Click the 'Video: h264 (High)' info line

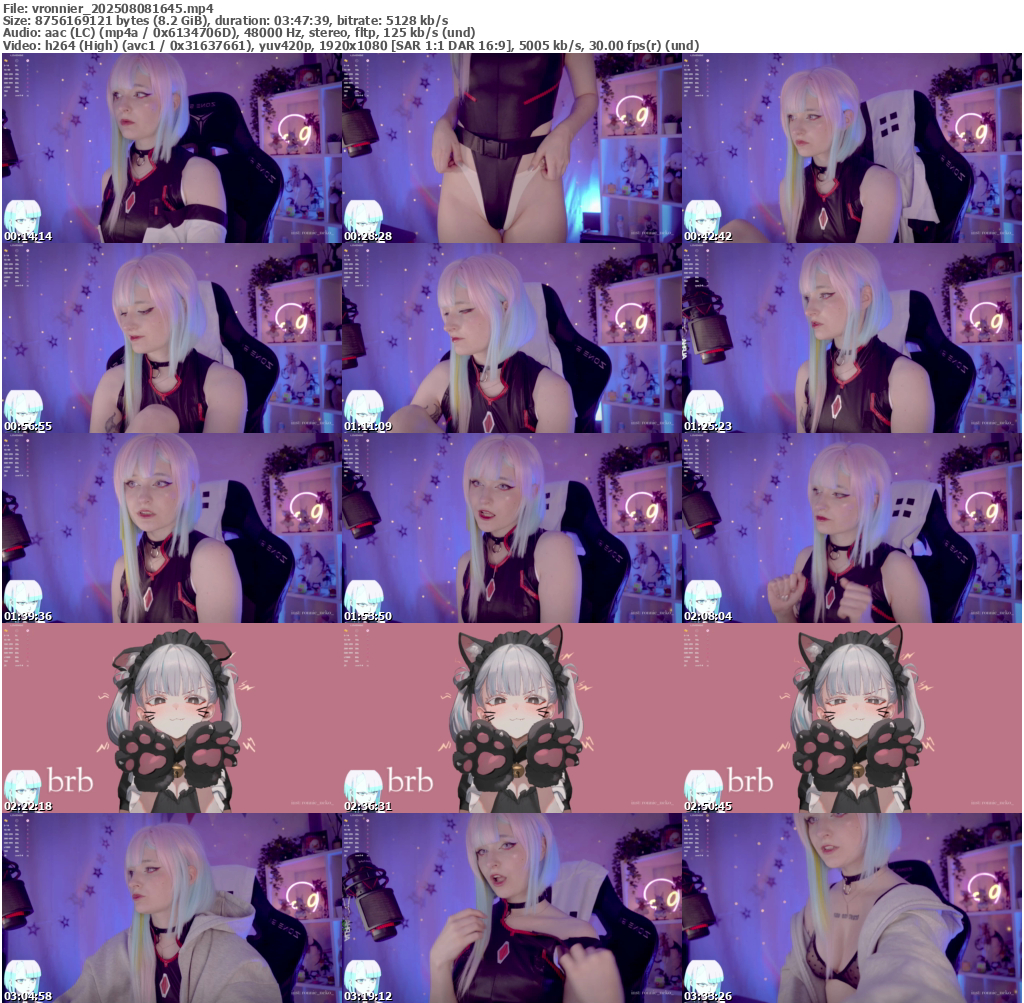351,45
